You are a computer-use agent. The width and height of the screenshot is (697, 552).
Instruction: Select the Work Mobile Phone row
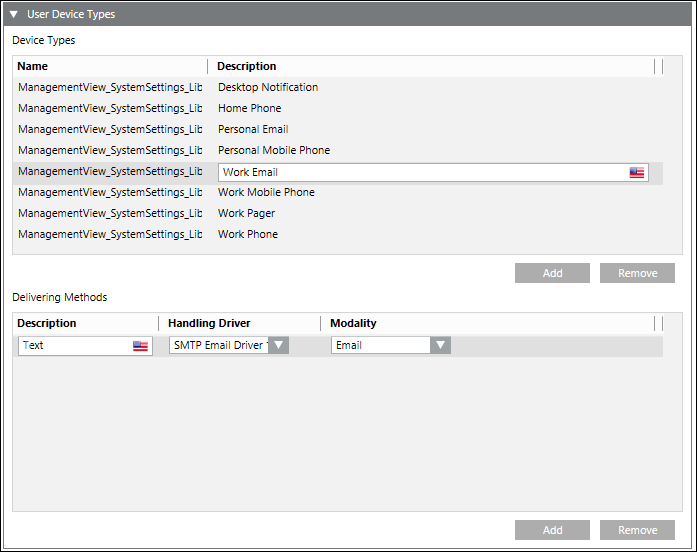pyautogui.click(x=266, y=192)
